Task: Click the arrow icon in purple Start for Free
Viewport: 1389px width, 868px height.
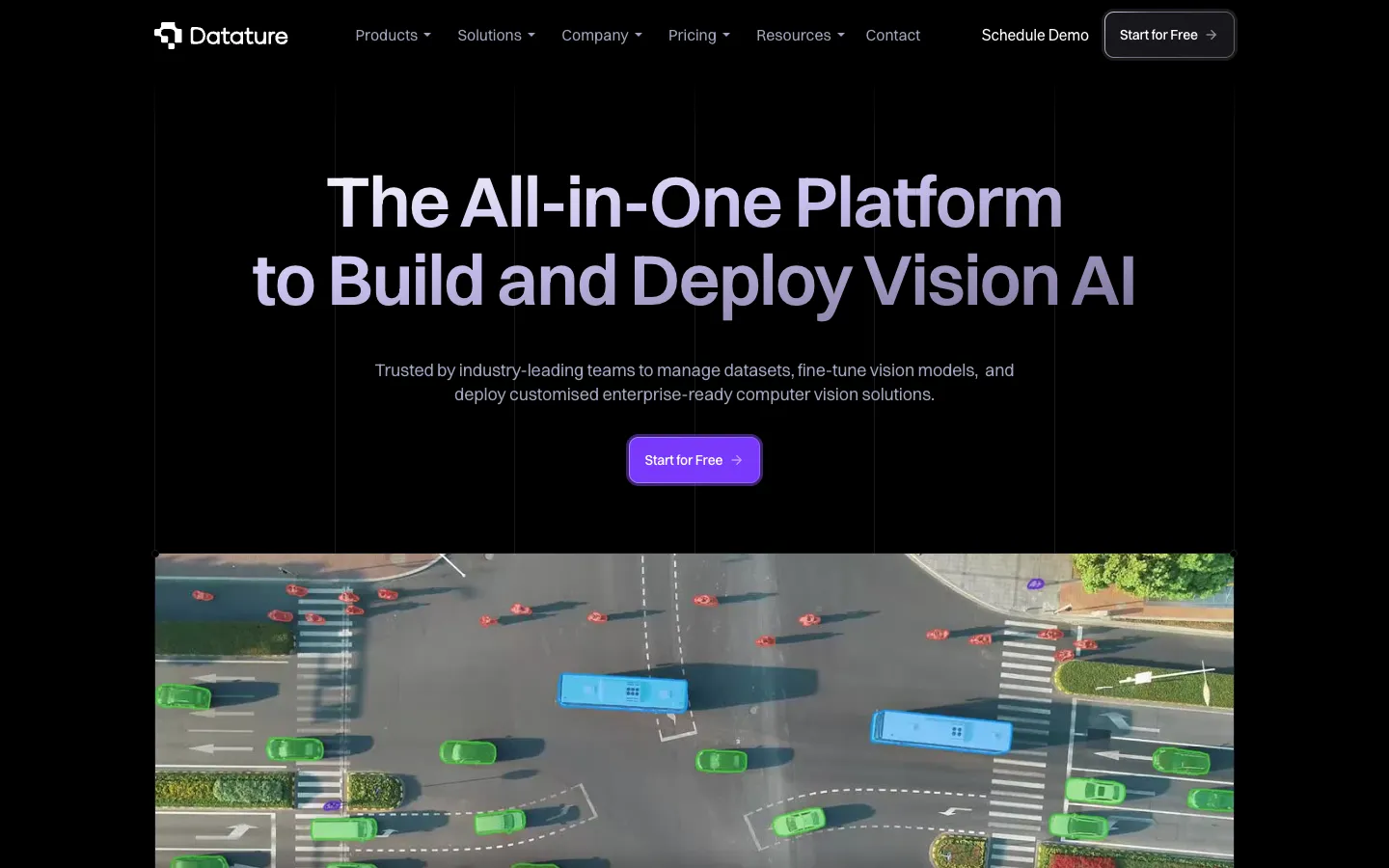Action: (x=737, y=460)
